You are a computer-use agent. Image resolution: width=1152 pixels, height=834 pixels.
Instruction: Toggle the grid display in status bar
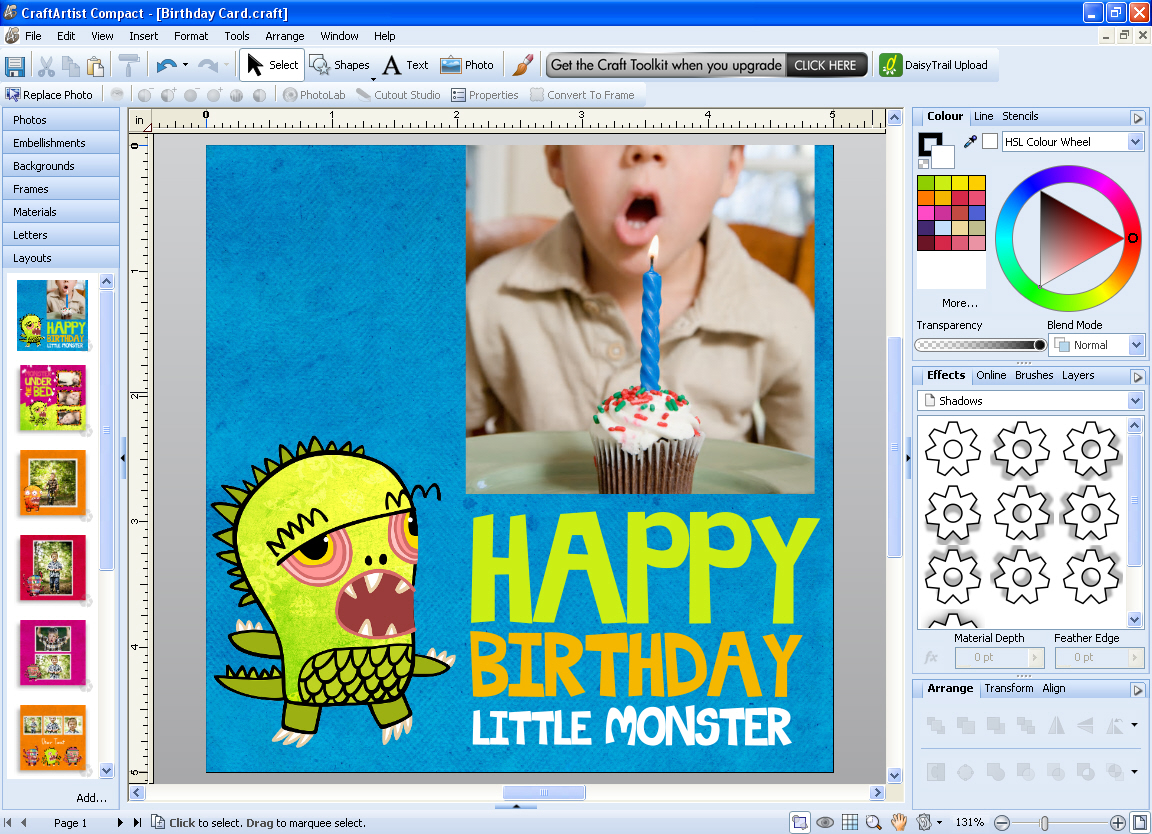(849, 822)
